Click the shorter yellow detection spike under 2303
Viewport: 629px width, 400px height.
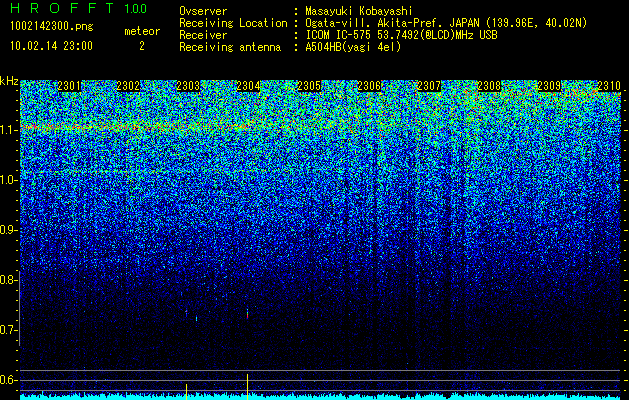pos(187,391)
